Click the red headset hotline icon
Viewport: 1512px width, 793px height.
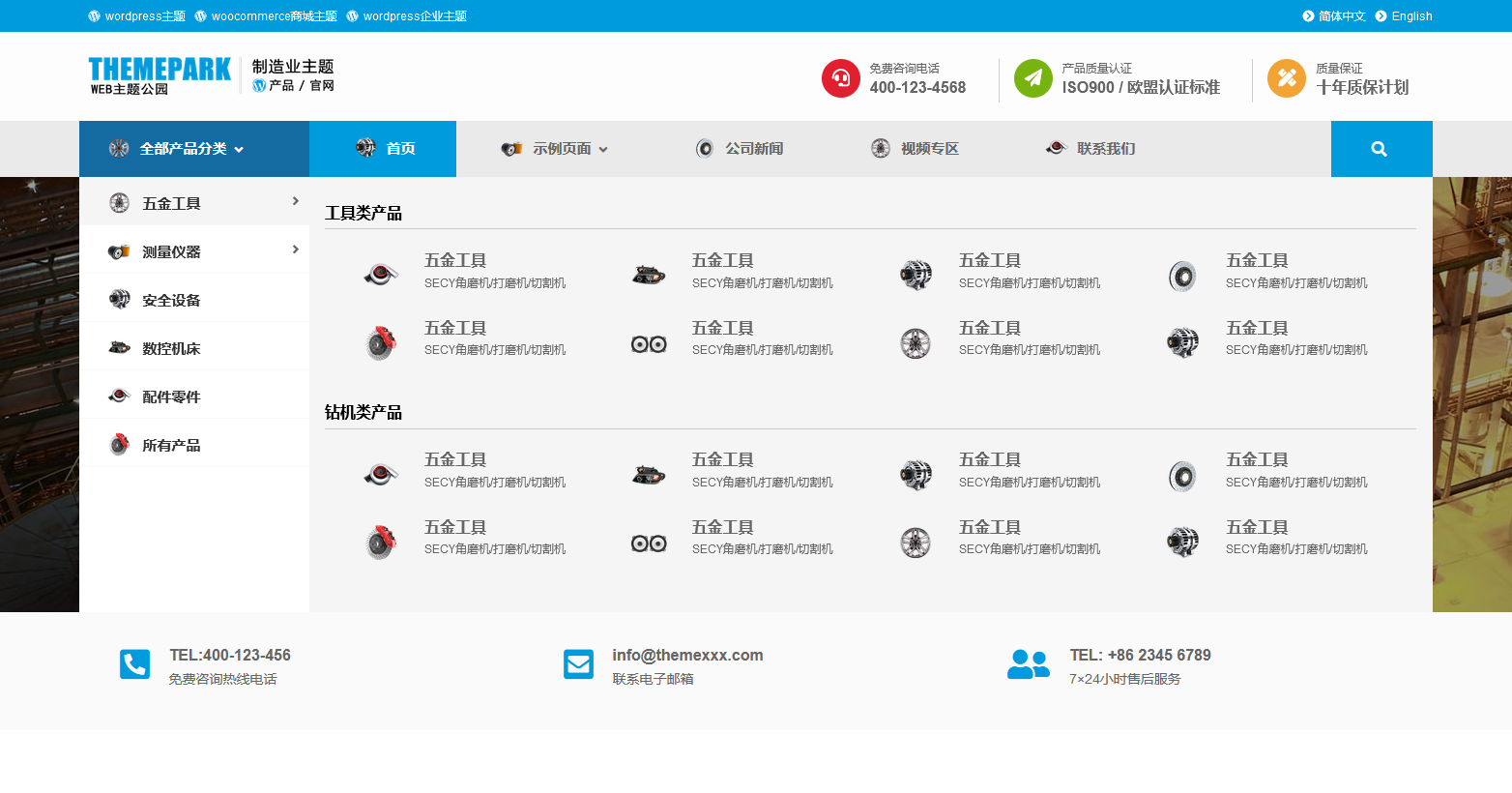point(840,78)
